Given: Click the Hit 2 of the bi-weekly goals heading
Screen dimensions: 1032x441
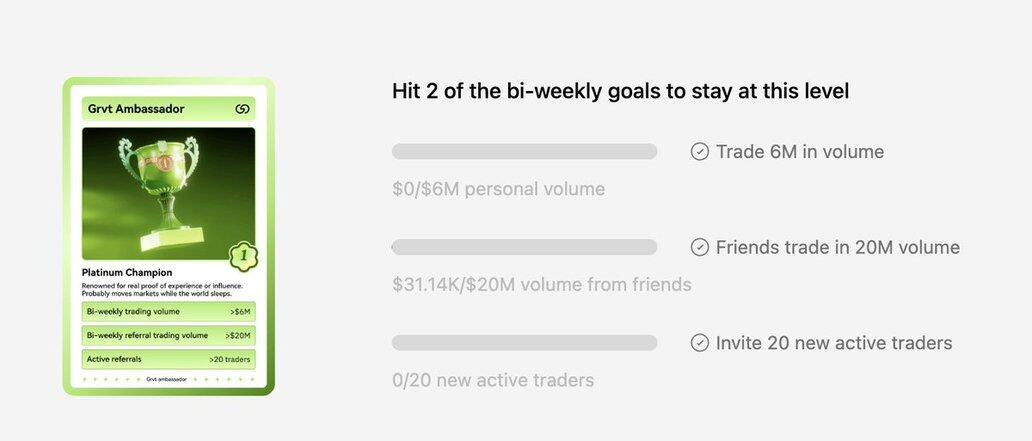Looking at the screenshot, I should click(x=620, y=91).
